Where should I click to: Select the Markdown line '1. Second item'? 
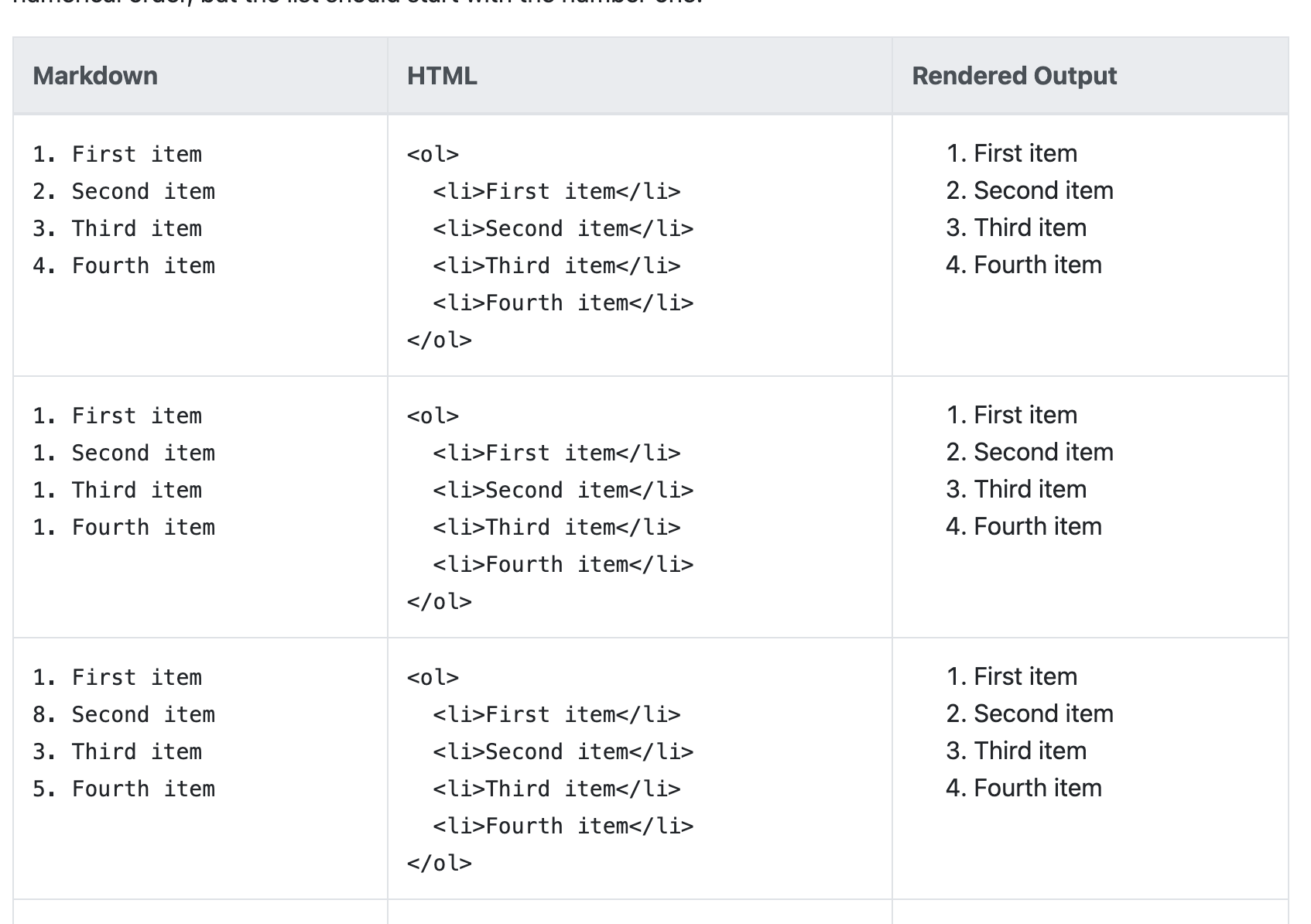[x=124, y=453]
